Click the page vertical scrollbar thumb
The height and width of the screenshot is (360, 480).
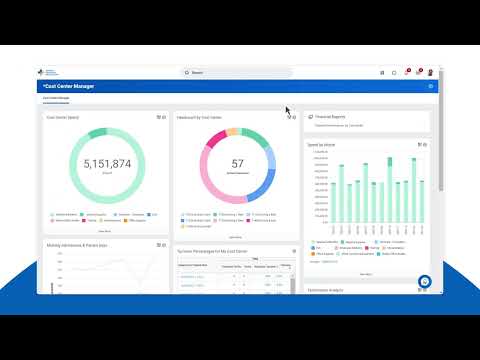coord(441,131)
